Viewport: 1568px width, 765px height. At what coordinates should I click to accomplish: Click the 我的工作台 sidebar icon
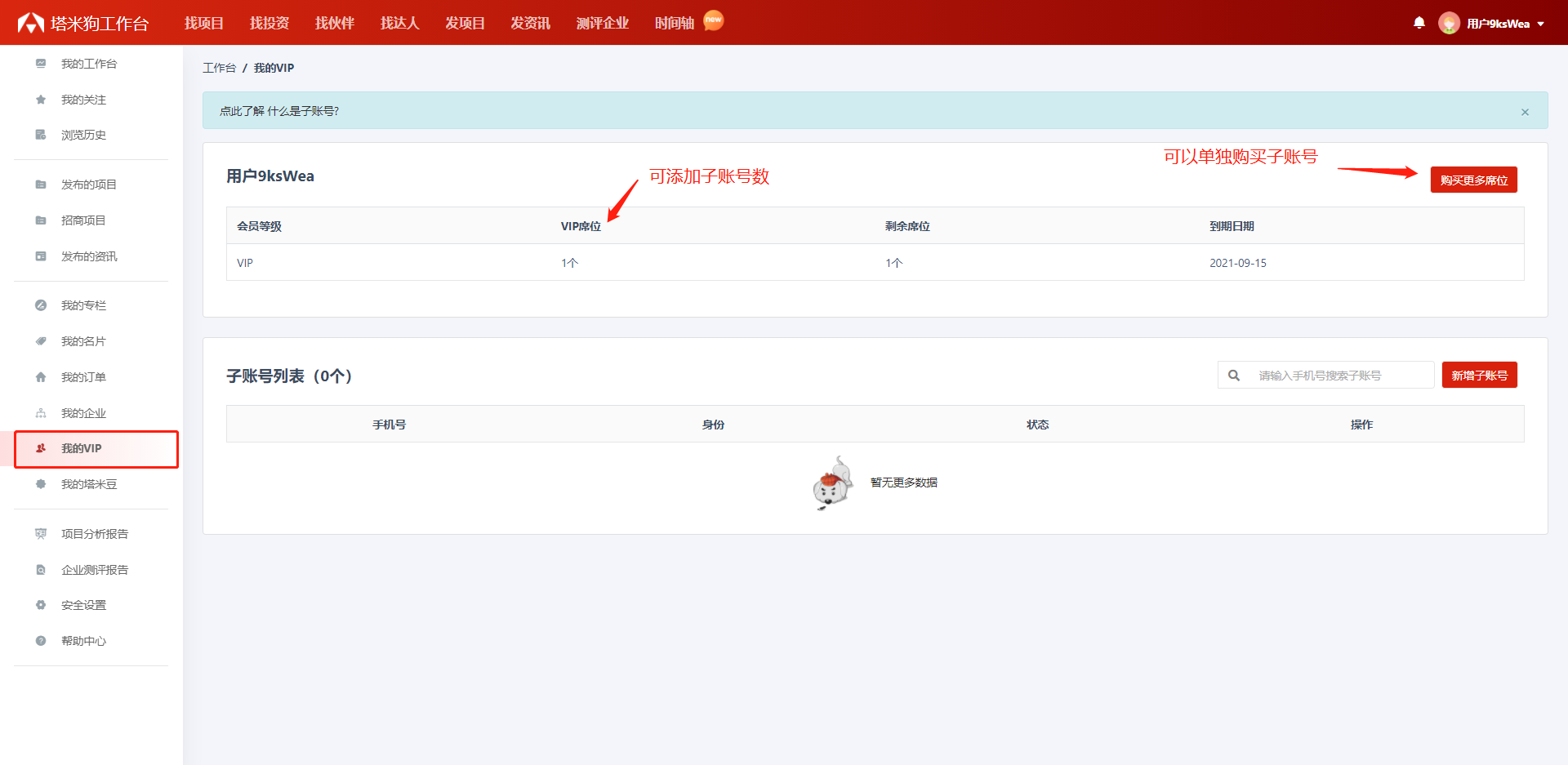pyautogui.click(x=41, y=64)
